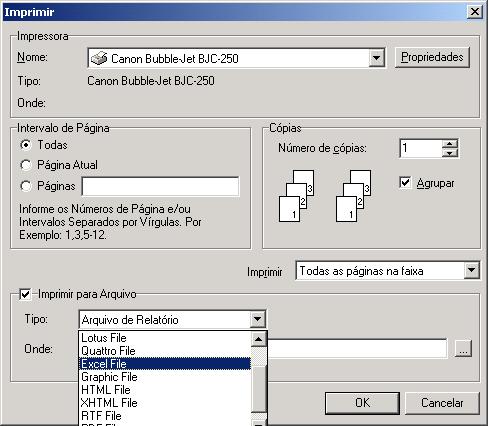The width and height of the screenshot is (488, 426).
Task: Click the printer icon beside Canon Bubble-Jet
Action: 99,58
